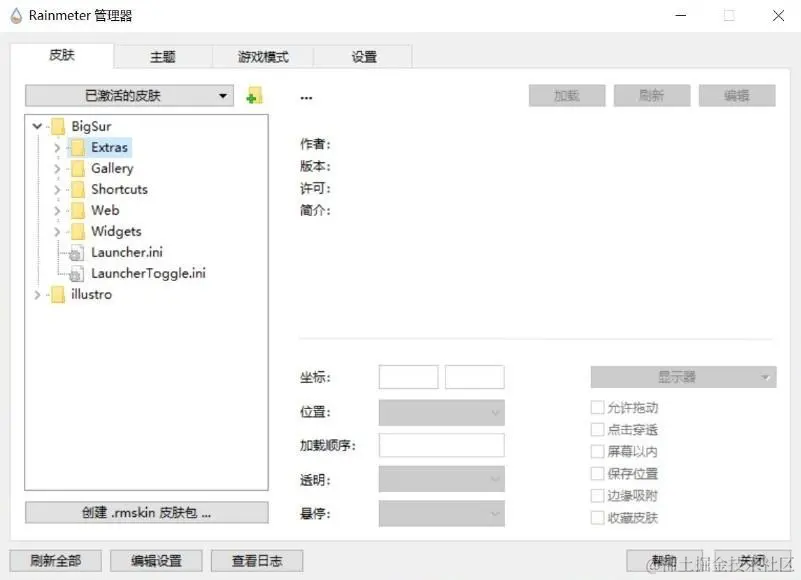This screenshot has height=580, width=801.
Task: Click the 刷新 button
Action: click(652, 96)
